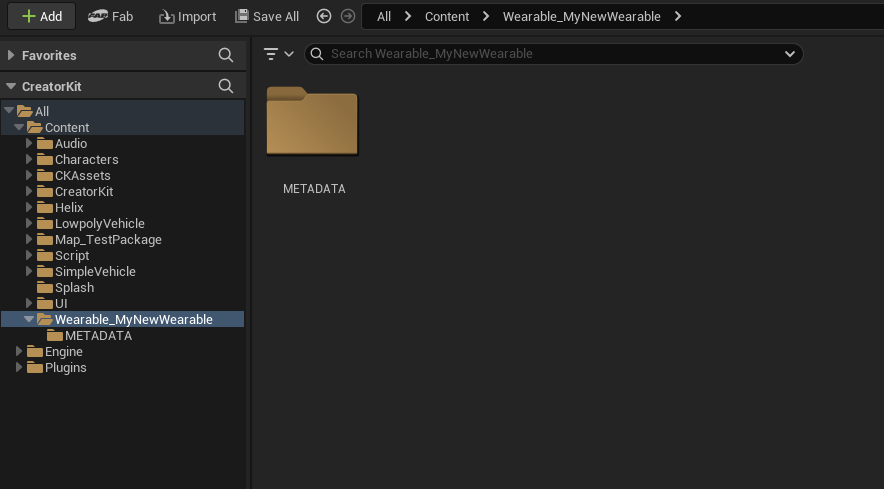Click All in the breadcrumb path

(384, 16)
